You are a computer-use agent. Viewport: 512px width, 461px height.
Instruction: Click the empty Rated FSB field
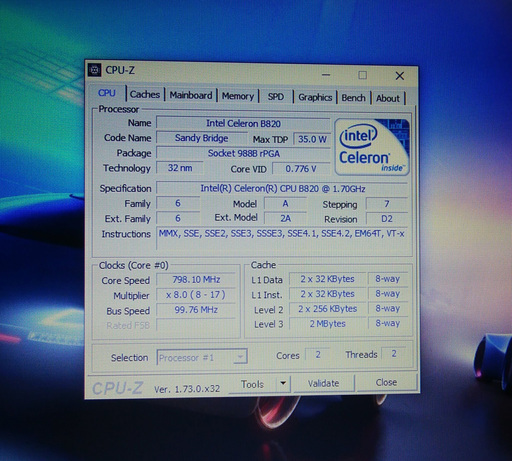click(196, 325)
